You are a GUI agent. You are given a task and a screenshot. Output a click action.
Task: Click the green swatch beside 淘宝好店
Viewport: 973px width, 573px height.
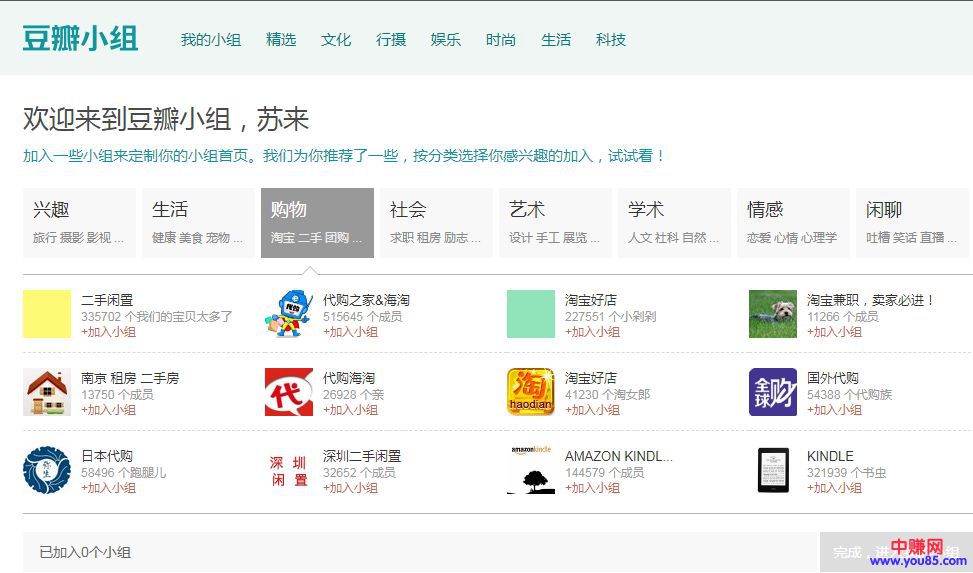tap(530, 314)
